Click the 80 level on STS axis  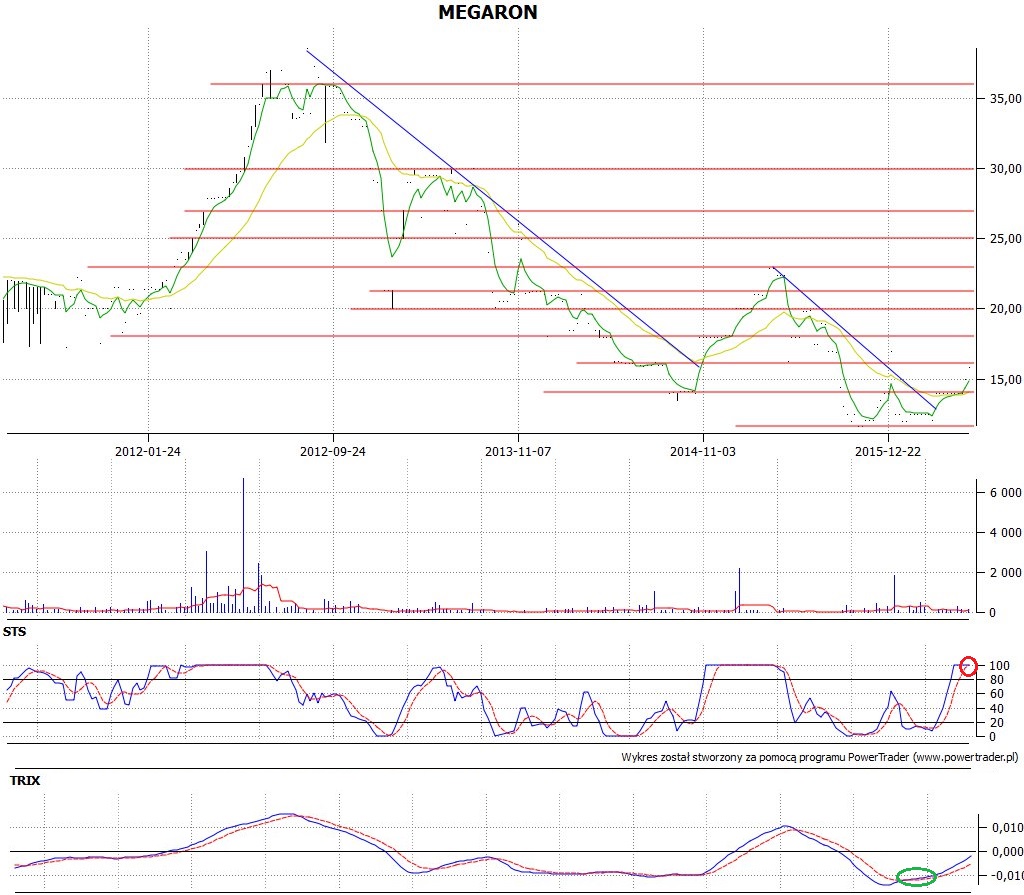[x=997, y=680]
